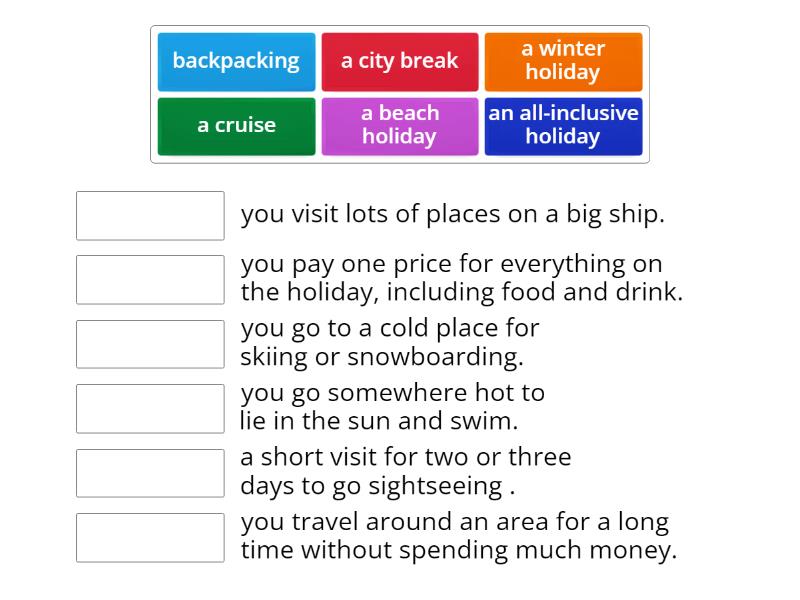This screenshot has height=600, width=800.
Task: Click the 'a short visit for two or three days' text
Action: click(x=405, y=471)
